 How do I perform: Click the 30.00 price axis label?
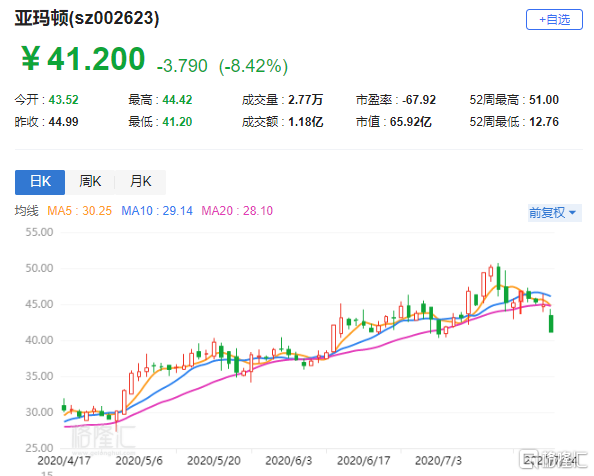39,412
